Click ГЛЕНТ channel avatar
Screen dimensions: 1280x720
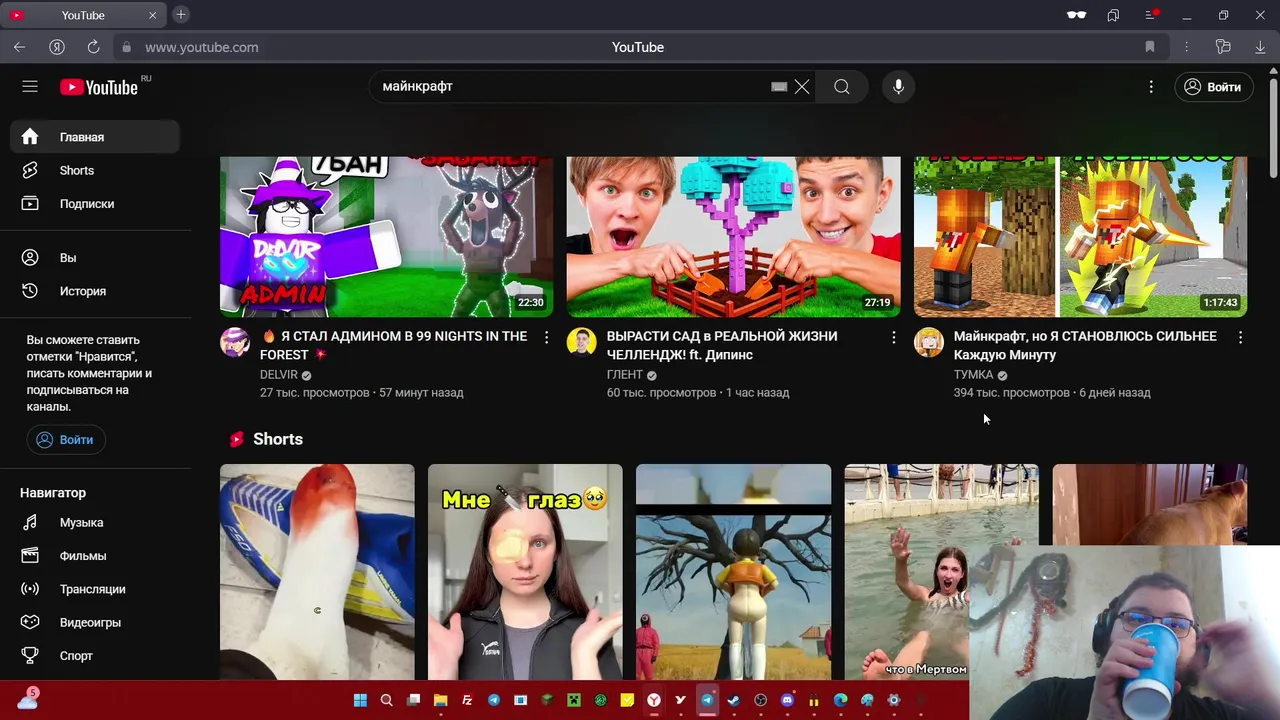pos(582,342)
